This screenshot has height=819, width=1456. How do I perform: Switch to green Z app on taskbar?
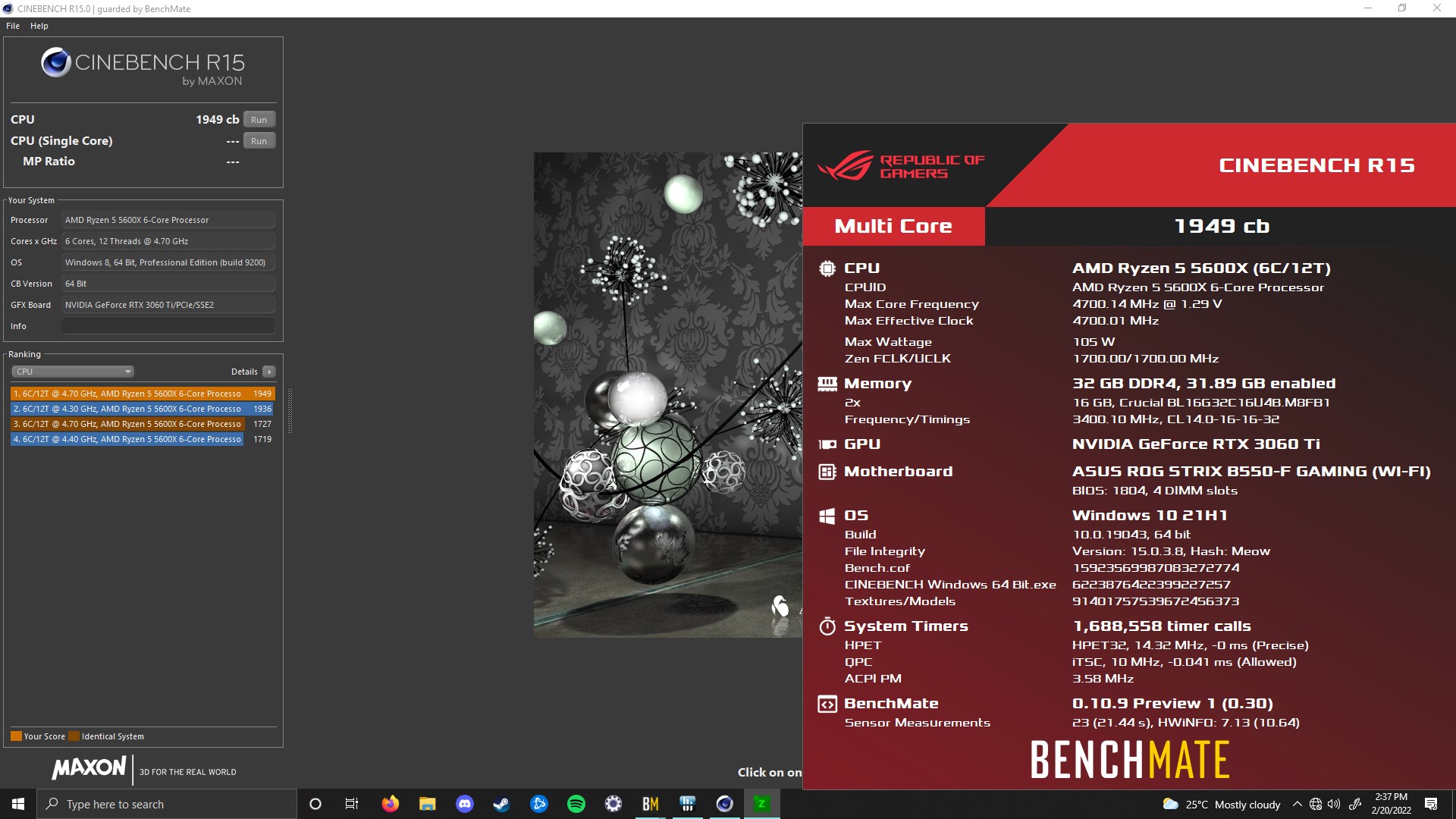(761, 804)
